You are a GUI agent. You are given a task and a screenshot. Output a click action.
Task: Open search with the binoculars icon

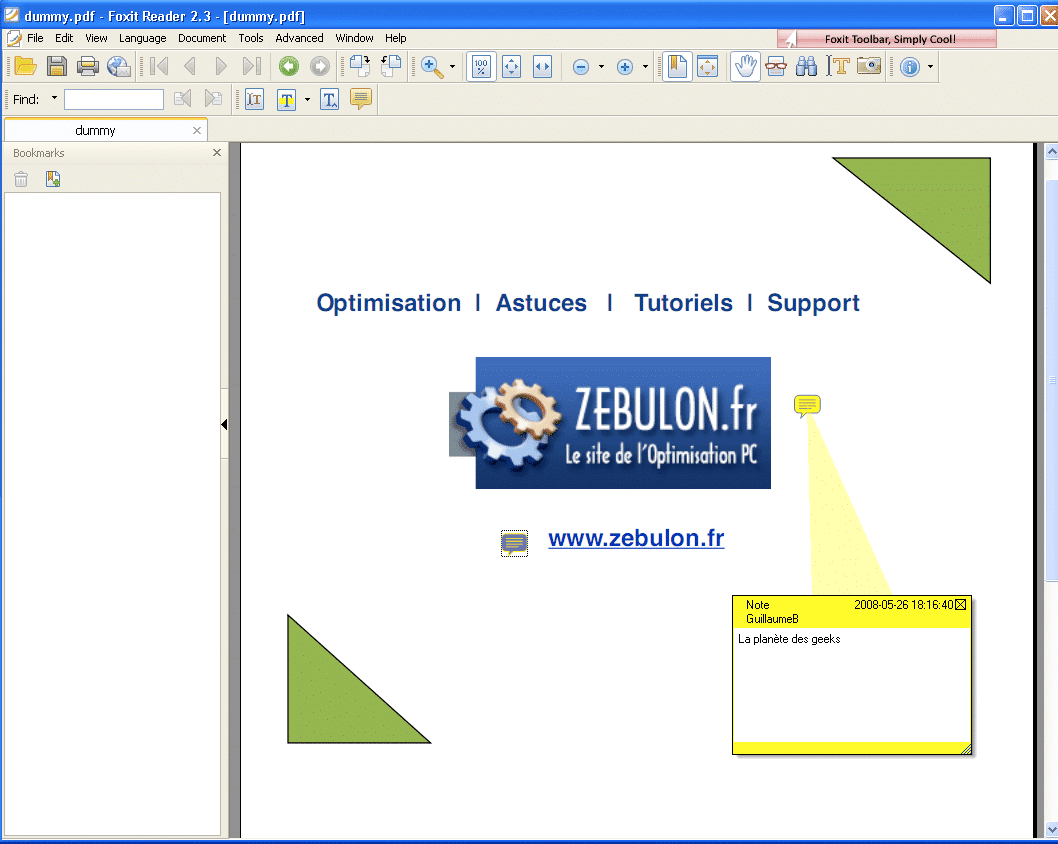[806, 67]
